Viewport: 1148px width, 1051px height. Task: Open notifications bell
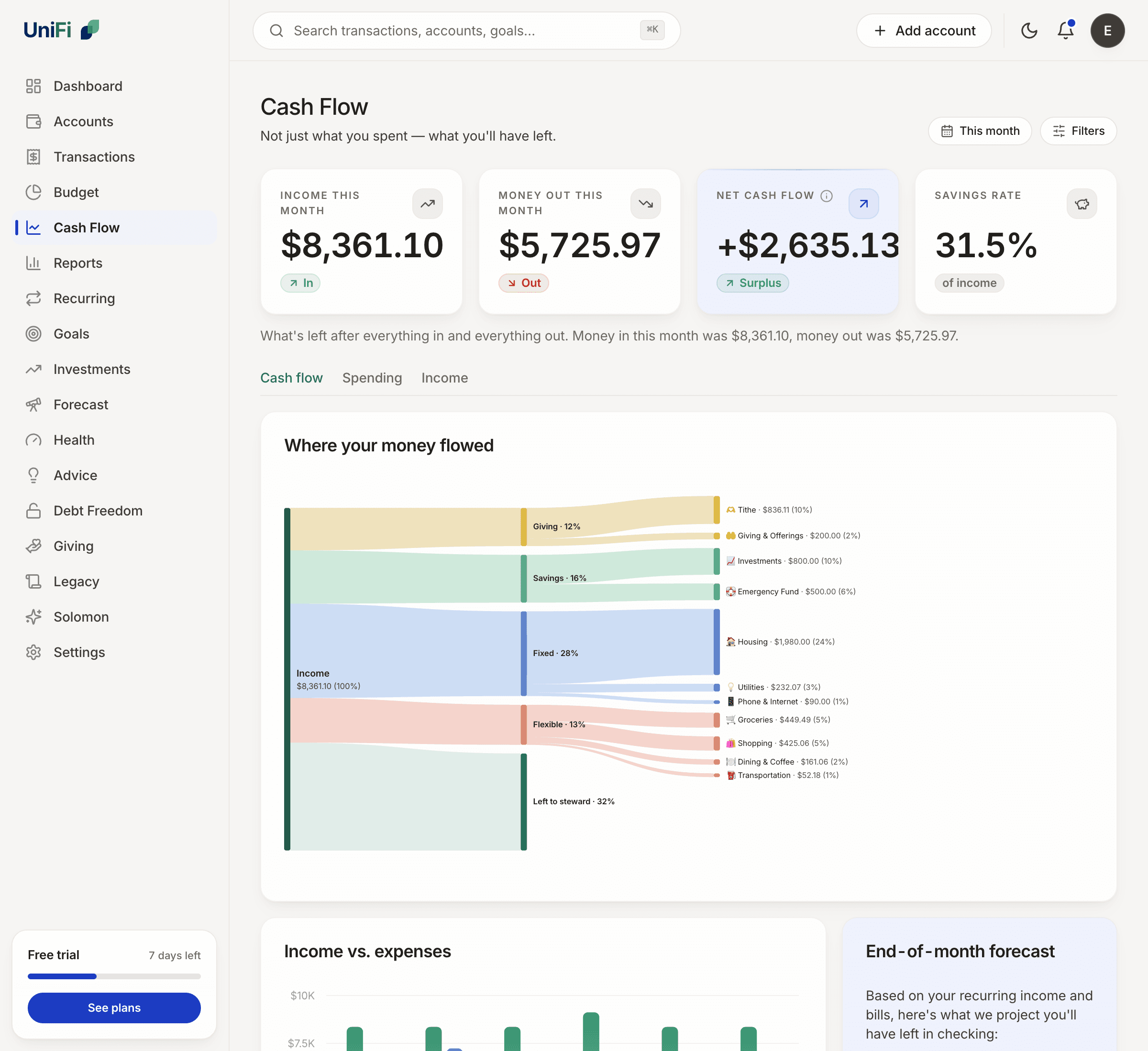click(x=1065, y=31)
